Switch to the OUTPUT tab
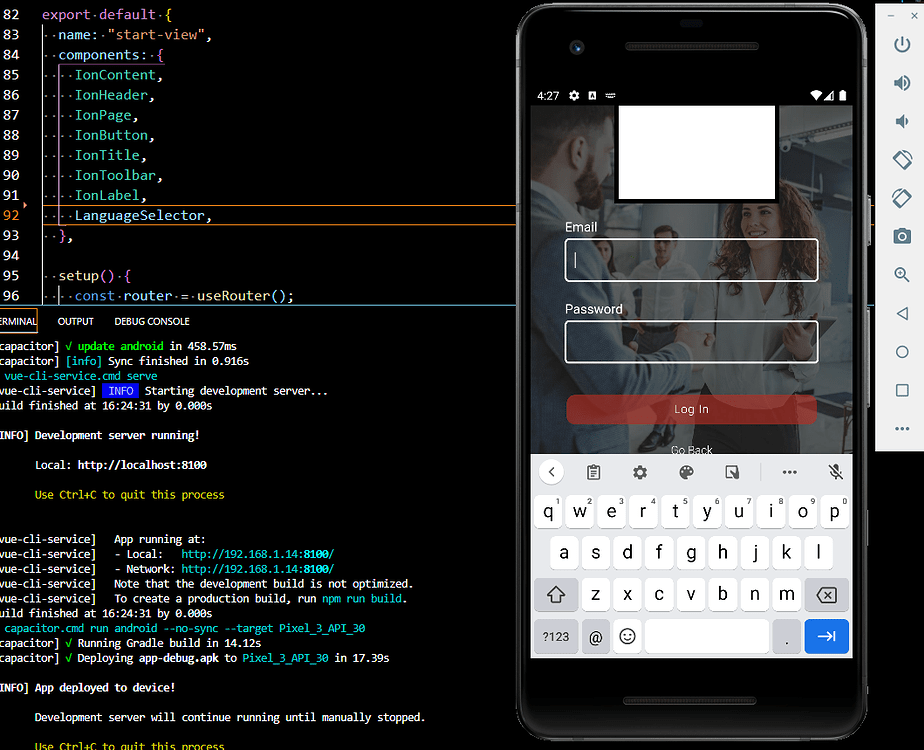The height and width of the screenshot is (750, 924). click(75, 321)
